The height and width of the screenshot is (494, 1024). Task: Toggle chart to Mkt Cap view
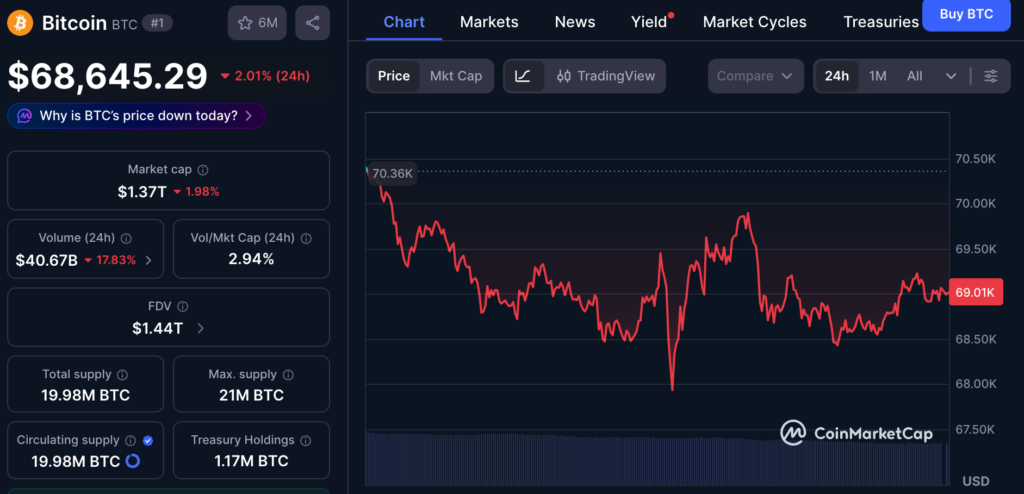(x=456, y=76)
